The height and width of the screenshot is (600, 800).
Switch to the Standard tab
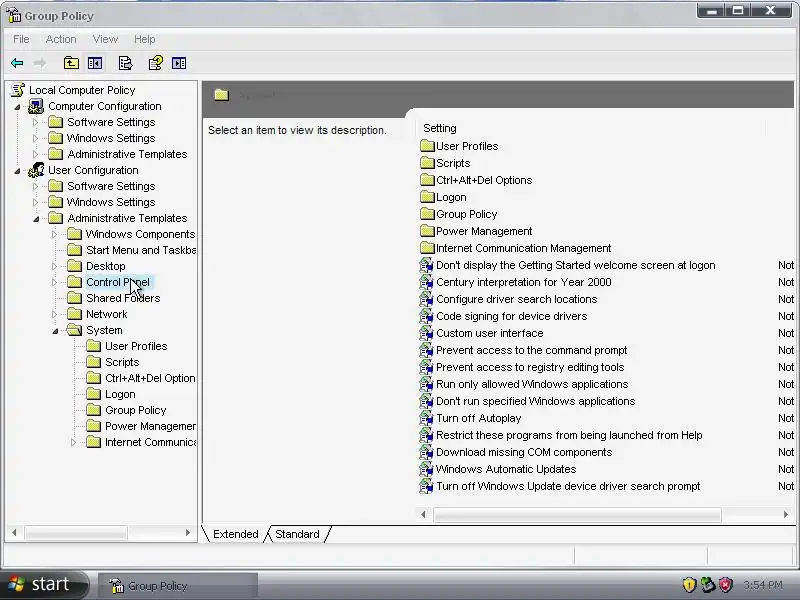coord(297,534)
